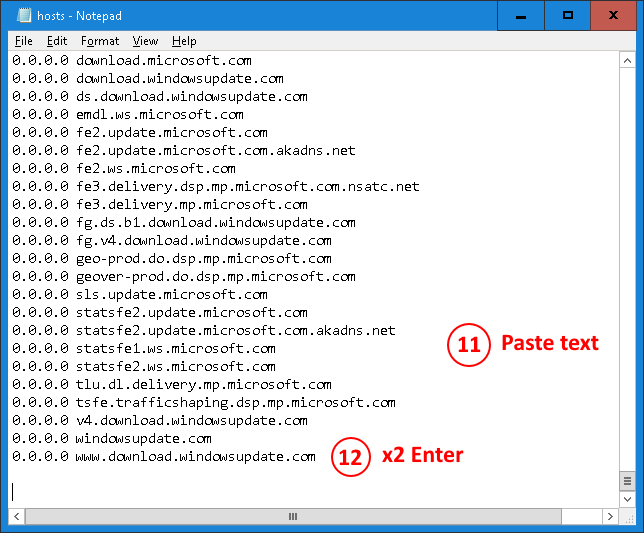Open the Help menu
This screenshot has width=644, height=533.
[x=184, y=41]
